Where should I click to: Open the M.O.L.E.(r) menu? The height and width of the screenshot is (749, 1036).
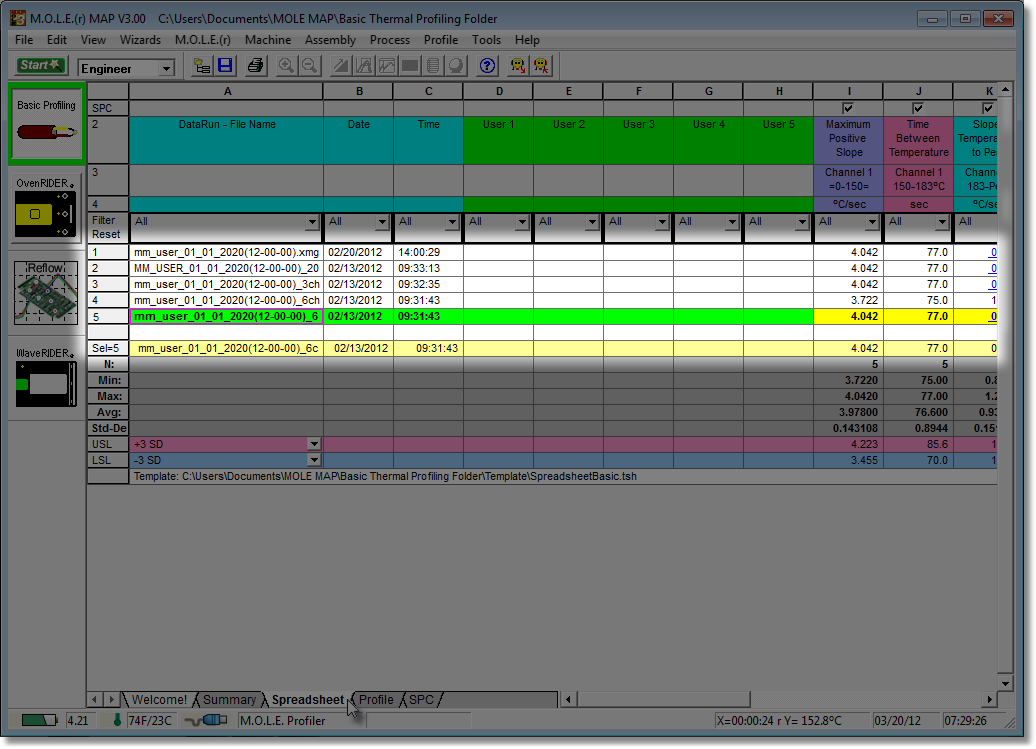pyautogui.click(x=203, y=40)
